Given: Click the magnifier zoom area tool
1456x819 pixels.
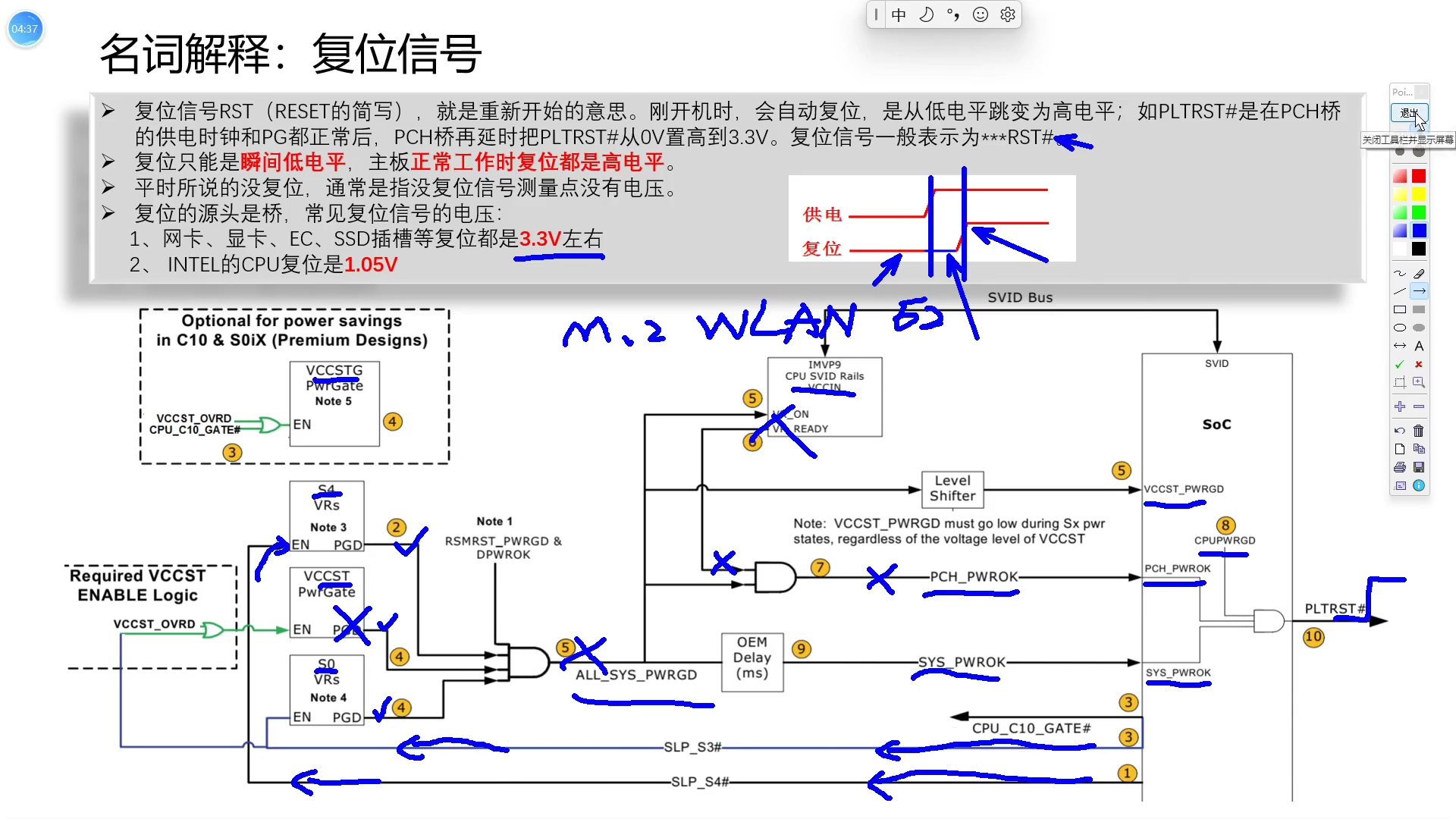Looking at the screenshot, I should click(1419, 382).
